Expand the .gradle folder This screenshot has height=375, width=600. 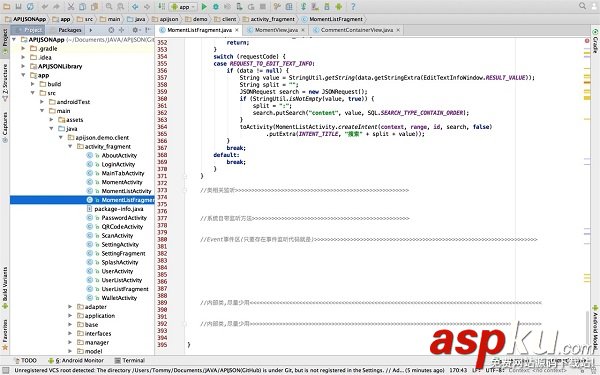[x=23, y=49]
